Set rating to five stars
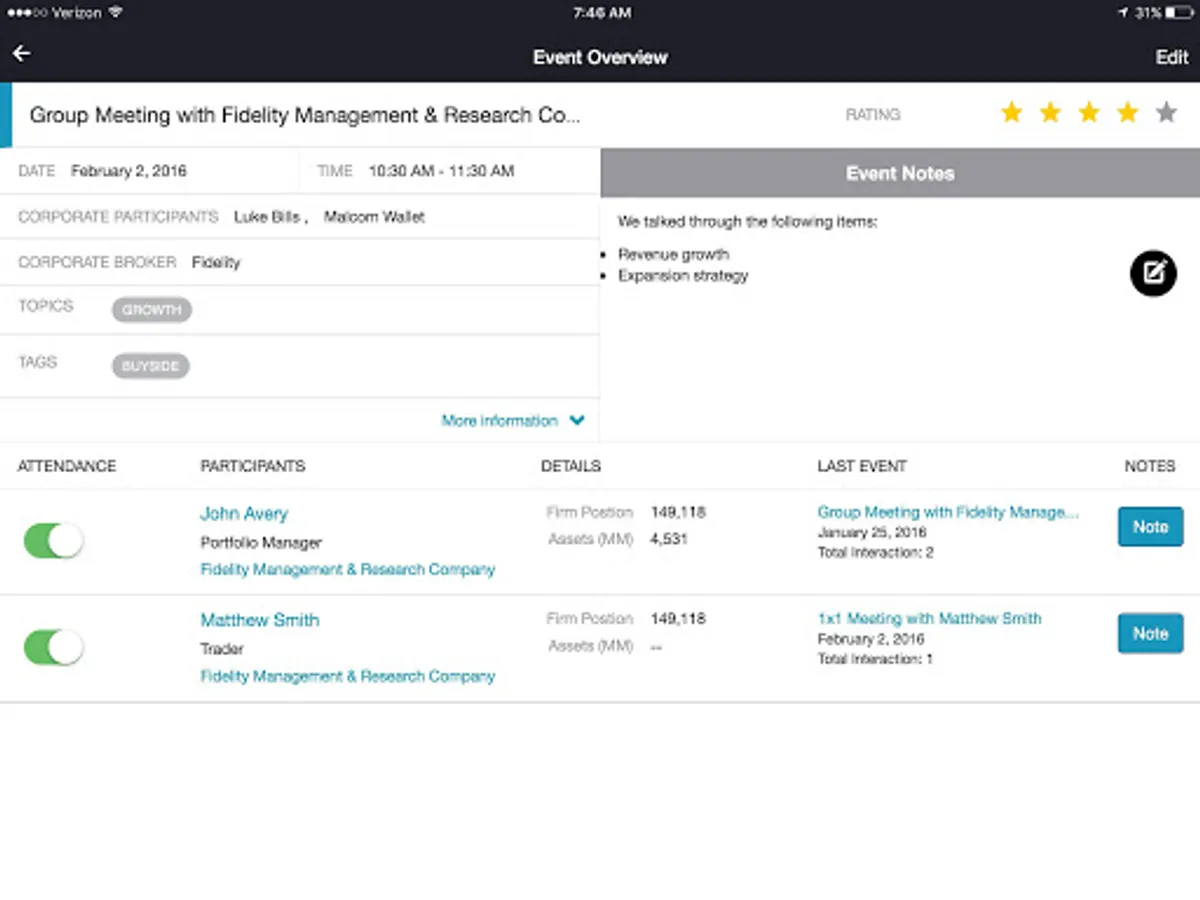This screenshot has width=1200, height=900. click(1166, 112)
